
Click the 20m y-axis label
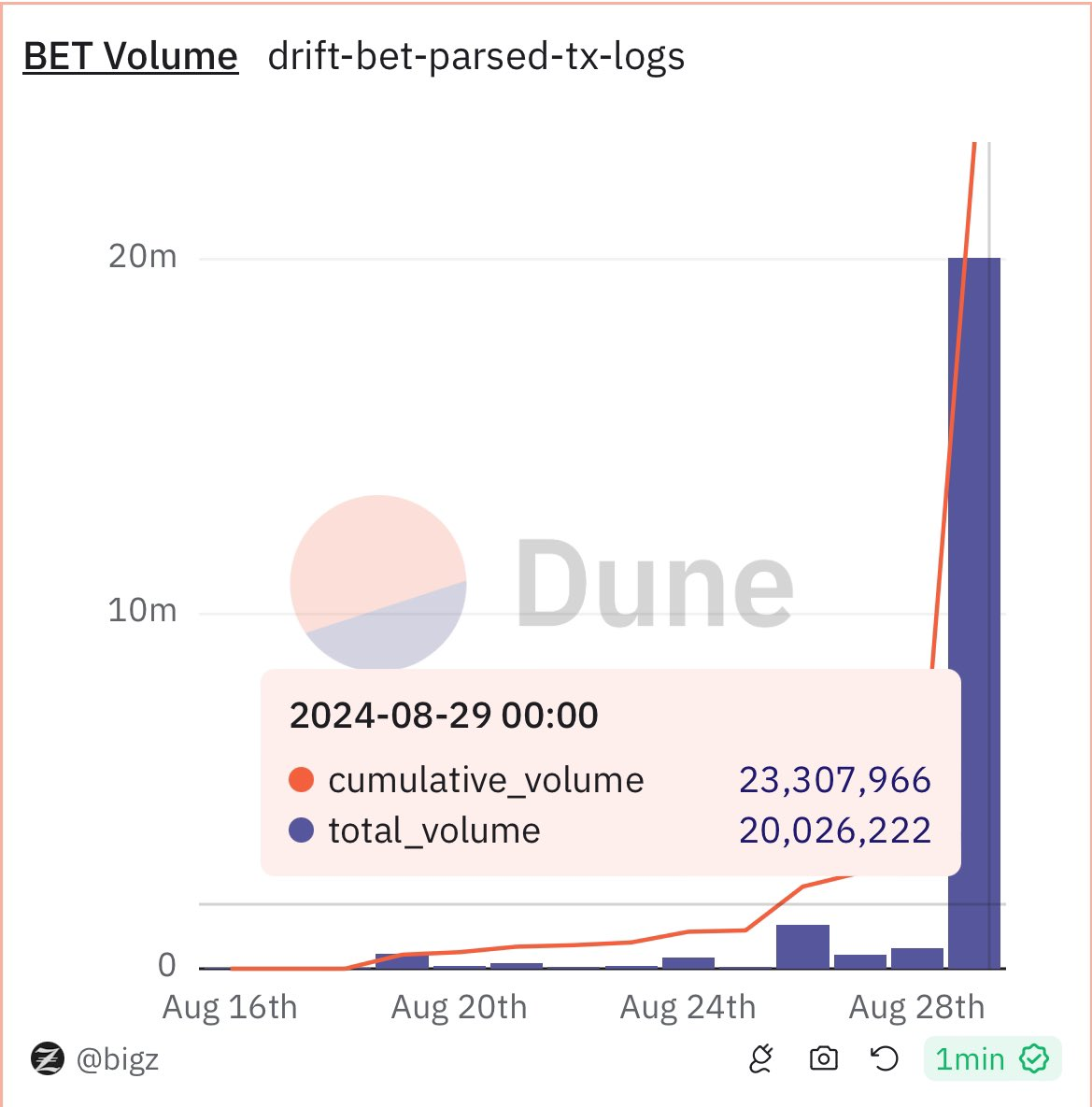(142, 256)
